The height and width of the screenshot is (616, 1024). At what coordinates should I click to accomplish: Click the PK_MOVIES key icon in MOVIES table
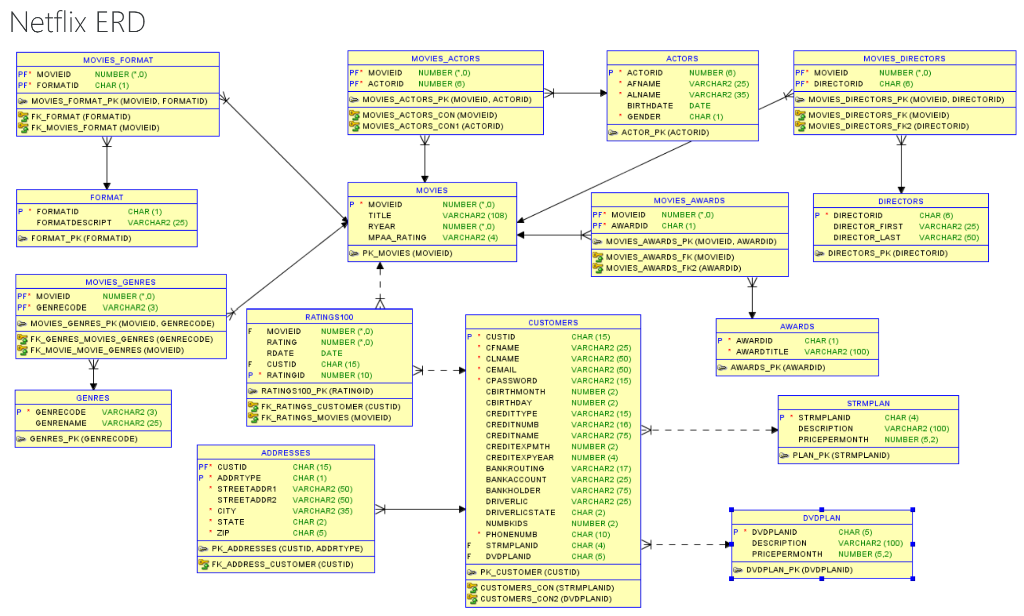(x=355, y=253)
